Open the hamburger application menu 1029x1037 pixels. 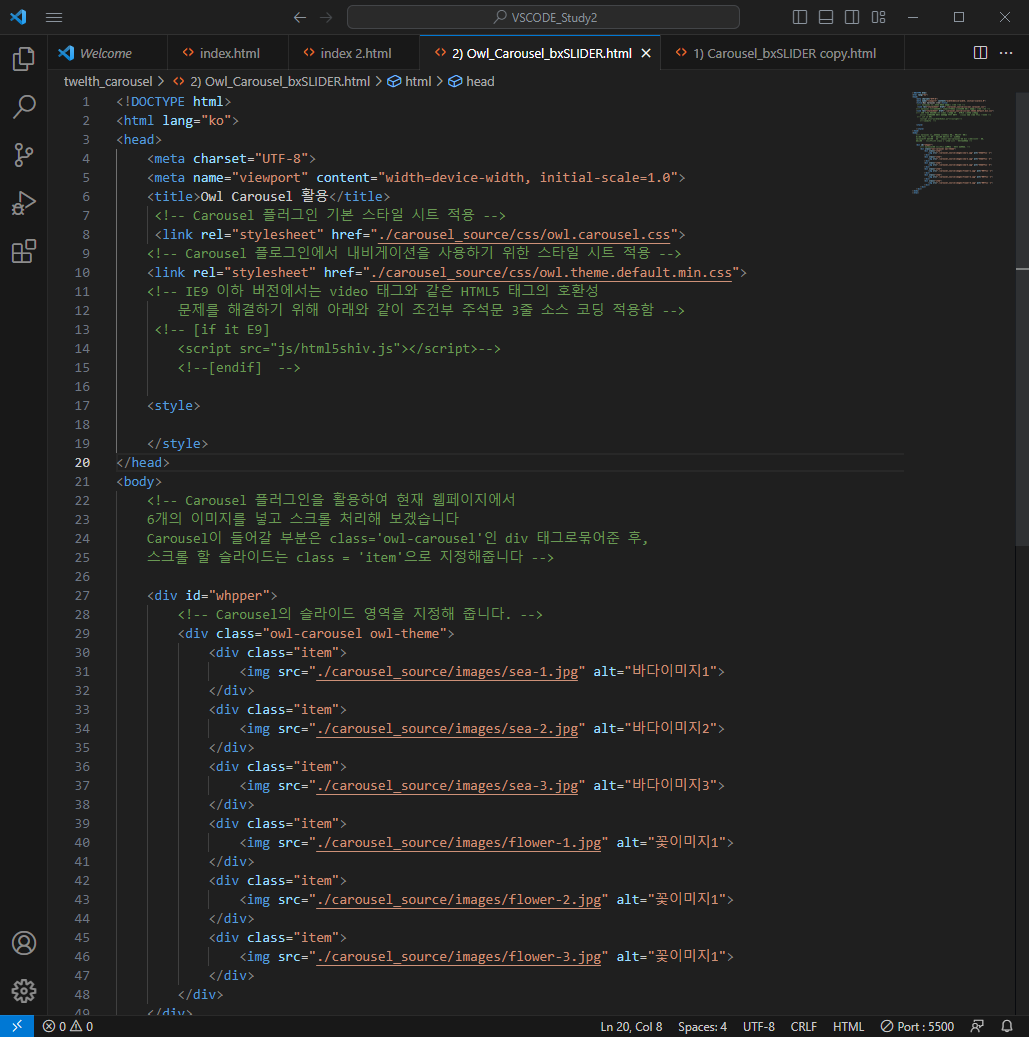[x=54, y=17]
